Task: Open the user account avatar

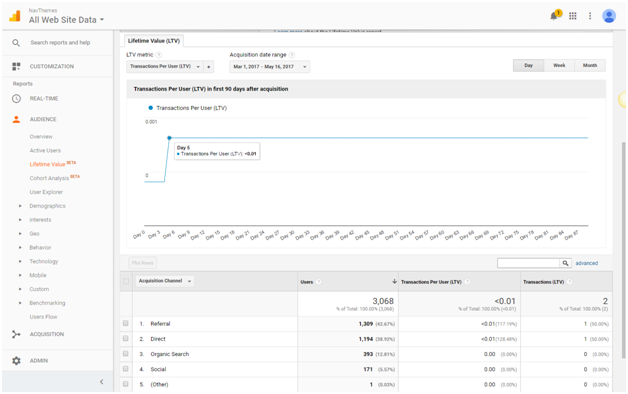Action: [x=609, y=16]
